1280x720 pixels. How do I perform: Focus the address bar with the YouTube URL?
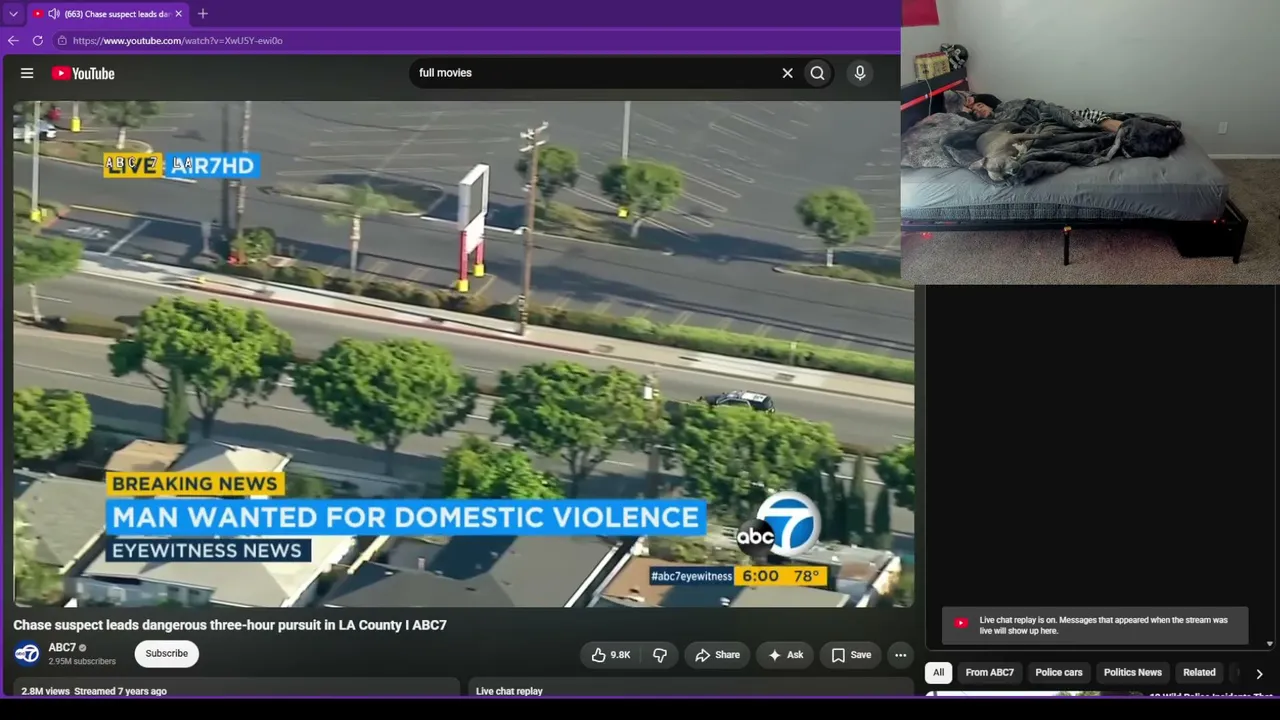480,41
